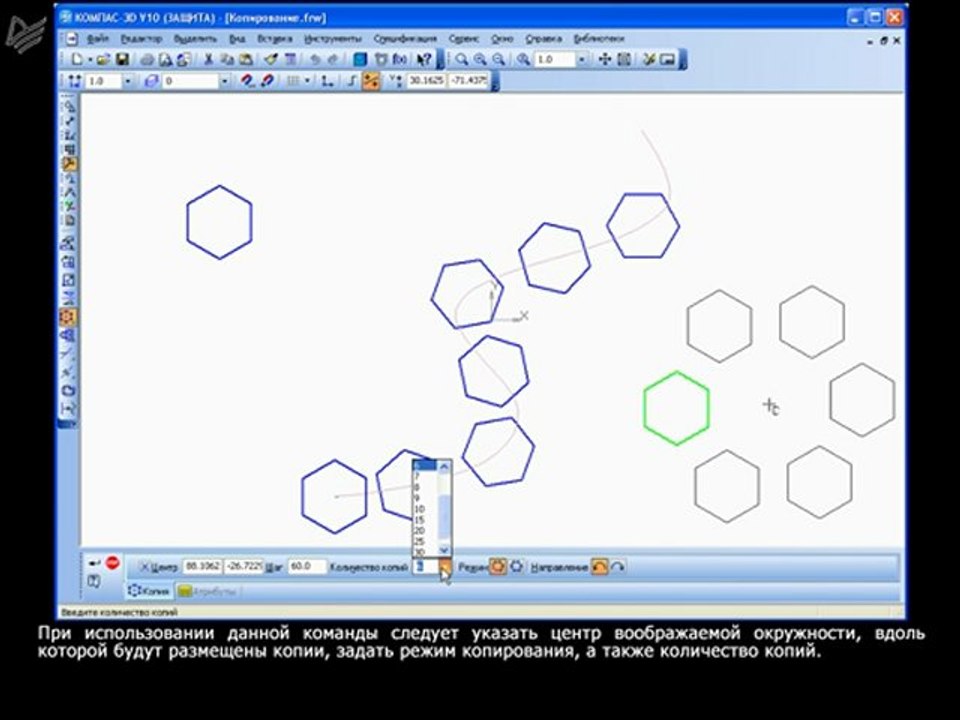Open the Редактор menu

[x=141, y=39]
